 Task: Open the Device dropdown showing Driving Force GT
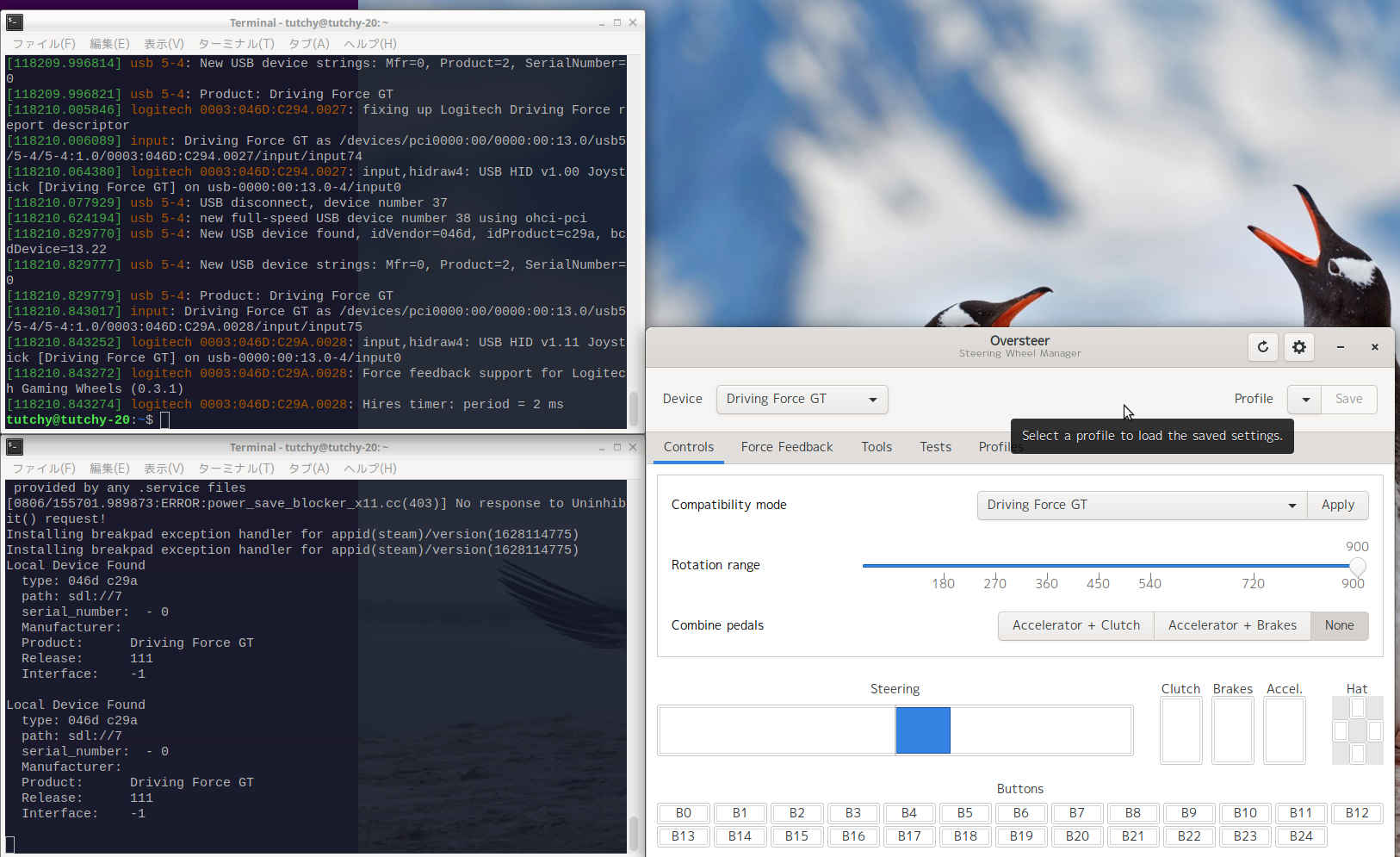(x=802, y=399)
